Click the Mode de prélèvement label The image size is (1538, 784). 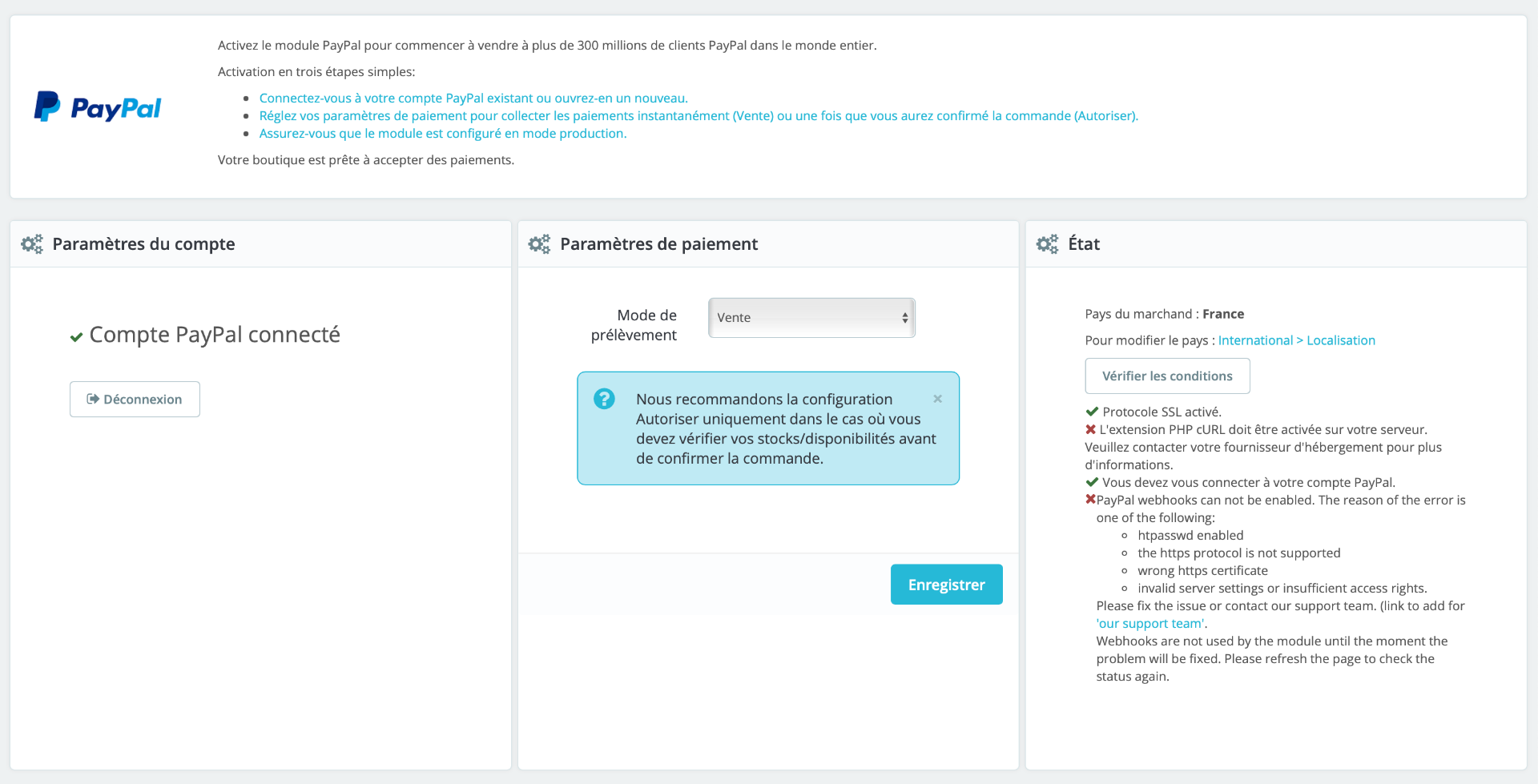click(634, 325)
